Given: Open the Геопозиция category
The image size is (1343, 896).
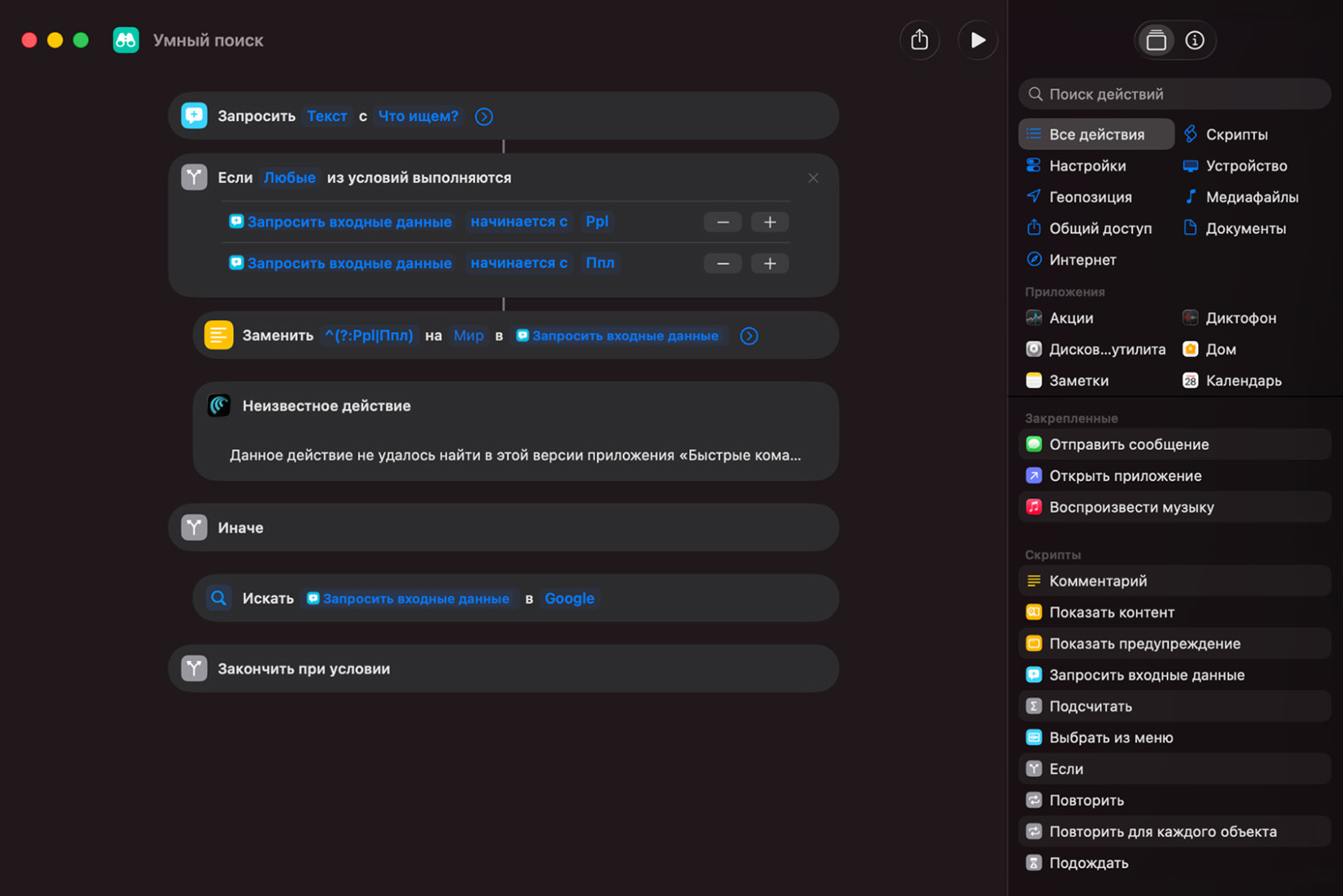Looking at the screenshot, I should (x=1089, y=197).
